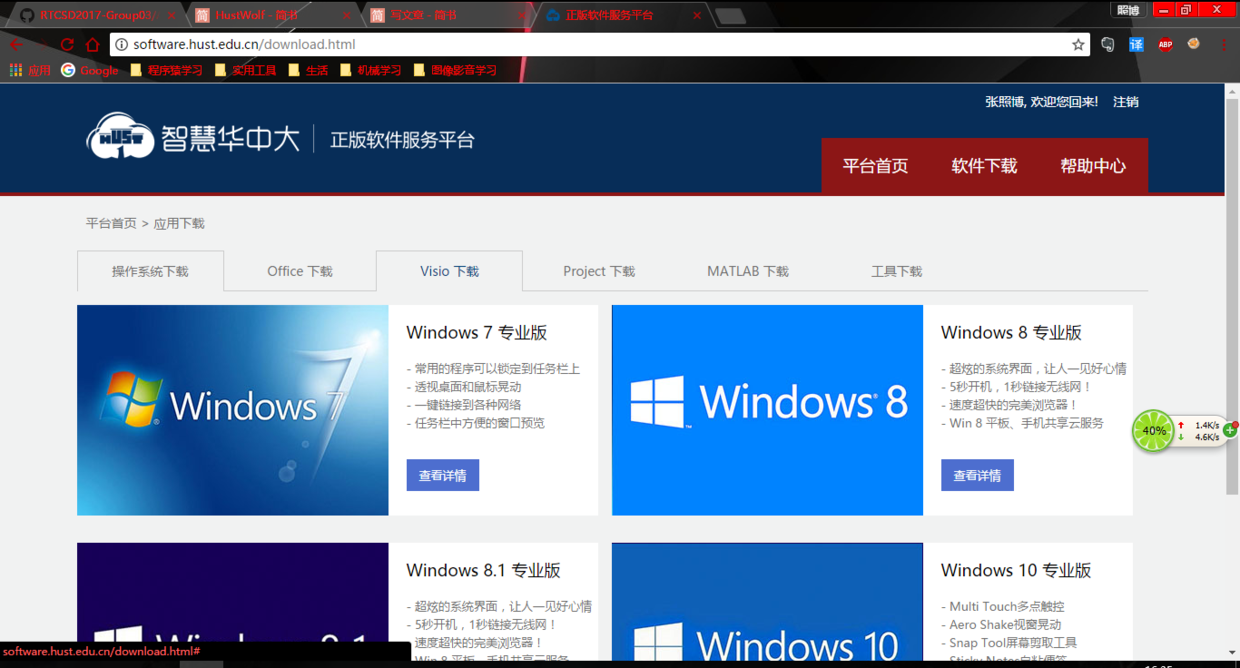Open the Evernote clipper extension

[x=1108, y=44]
